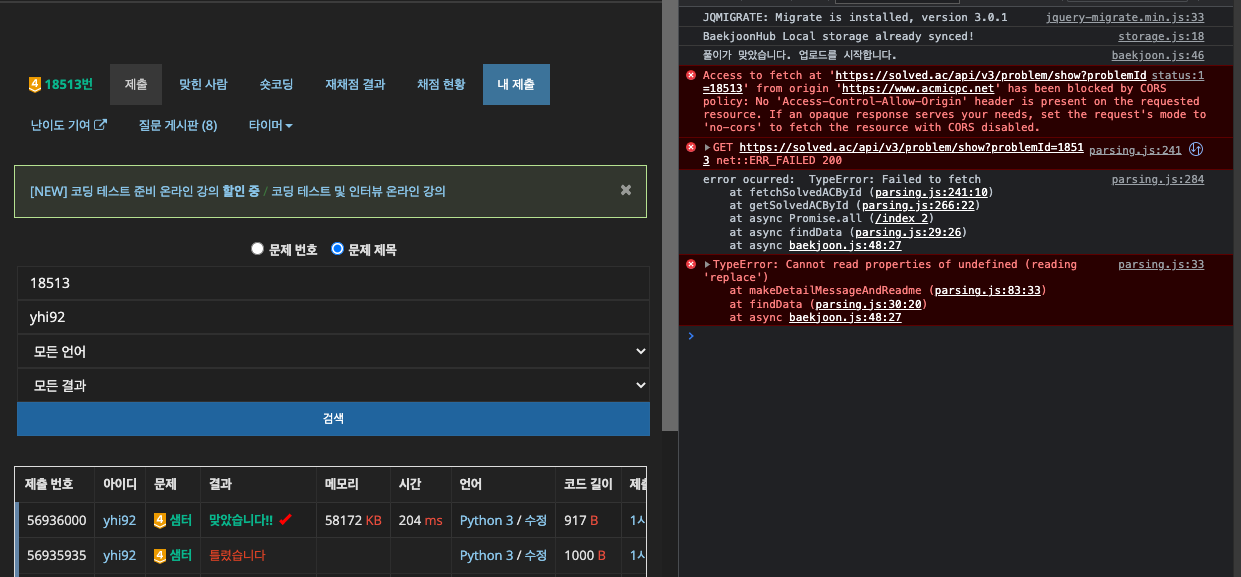Open the status:1 source link
The width and height of the screenshot is (1241, 577).
click(x=1178, y=75)
